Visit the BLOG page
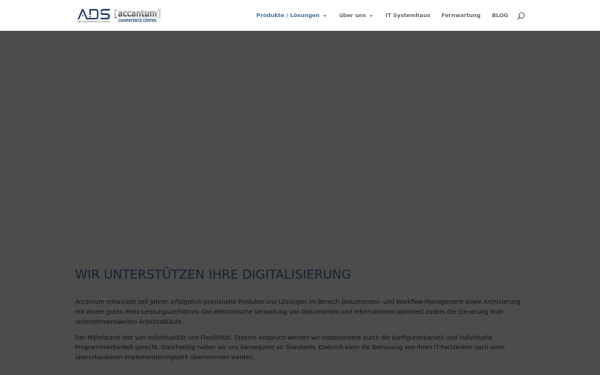 point(500,15)
